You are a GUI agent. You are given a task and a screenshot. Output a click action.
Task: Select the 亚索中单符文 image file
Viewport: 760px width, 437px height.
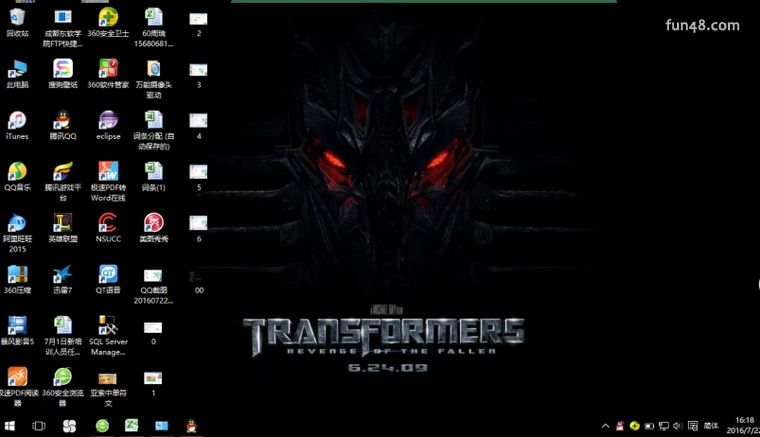[108, 378]
